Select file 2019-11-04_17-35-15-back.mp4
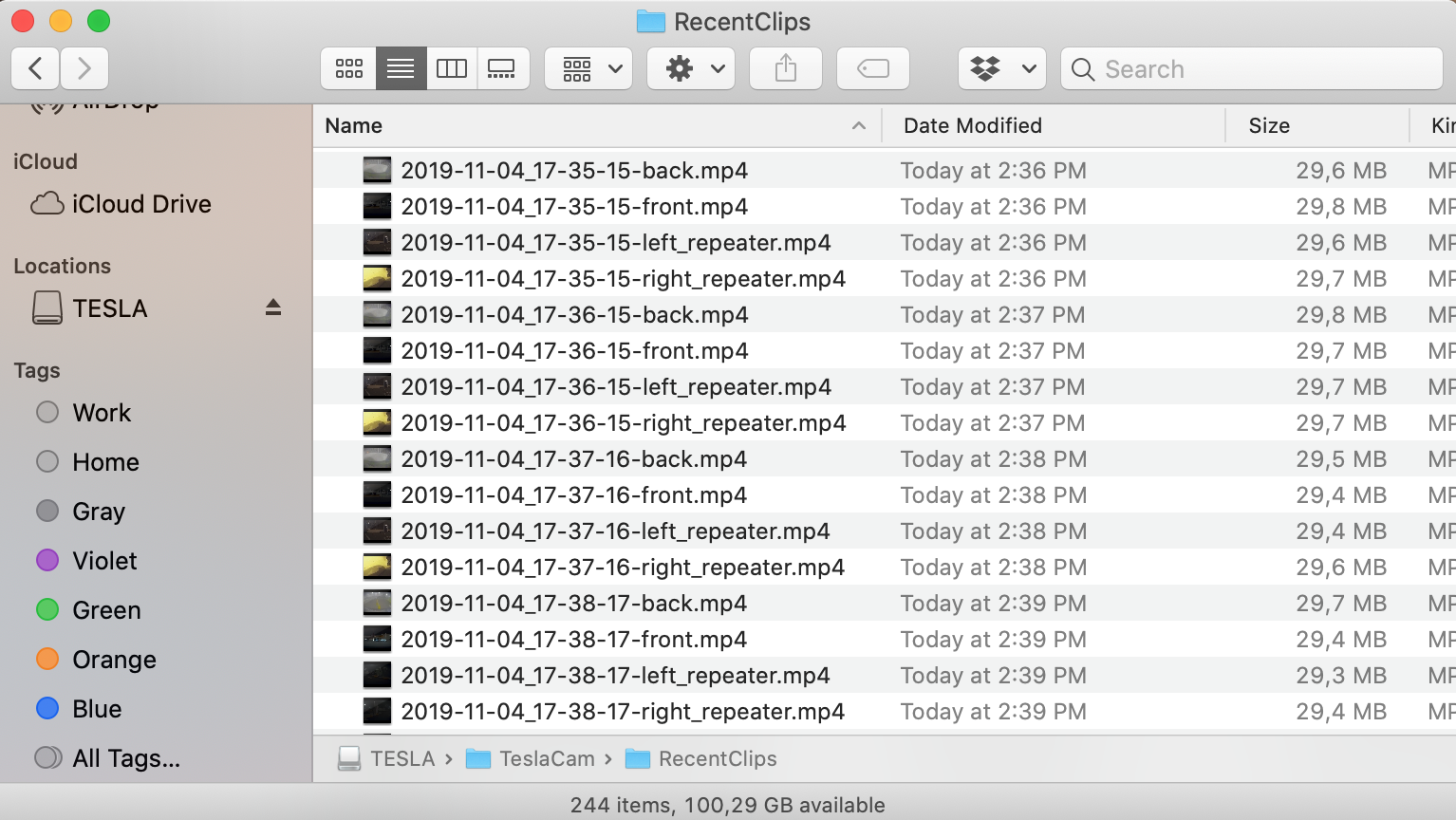The image size is (1456, 820). tap(574, 171)
